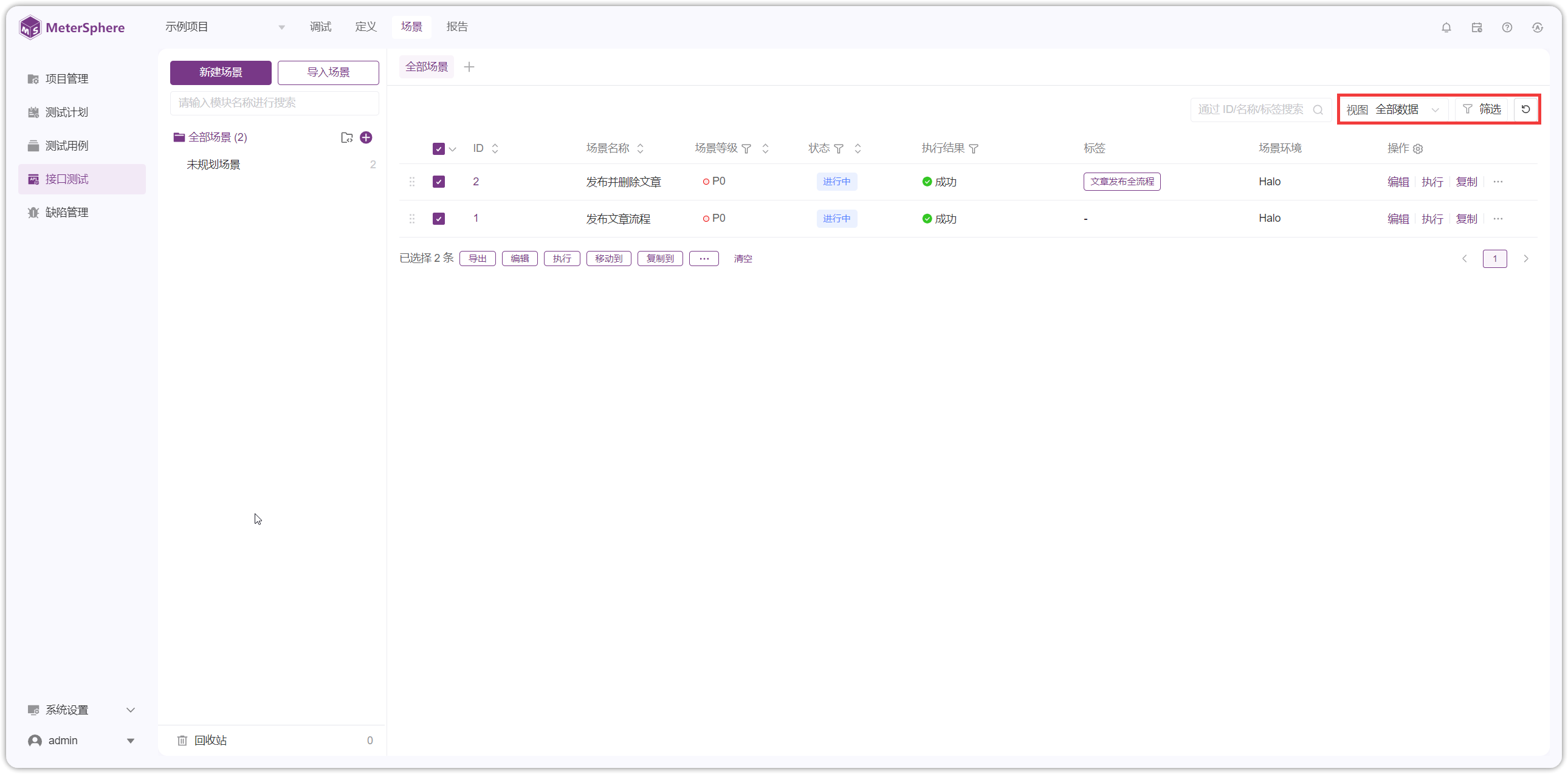The image size is (1568, 774).
Task: Click the add sub-module plus icon
Action: (x=366, y=137)
